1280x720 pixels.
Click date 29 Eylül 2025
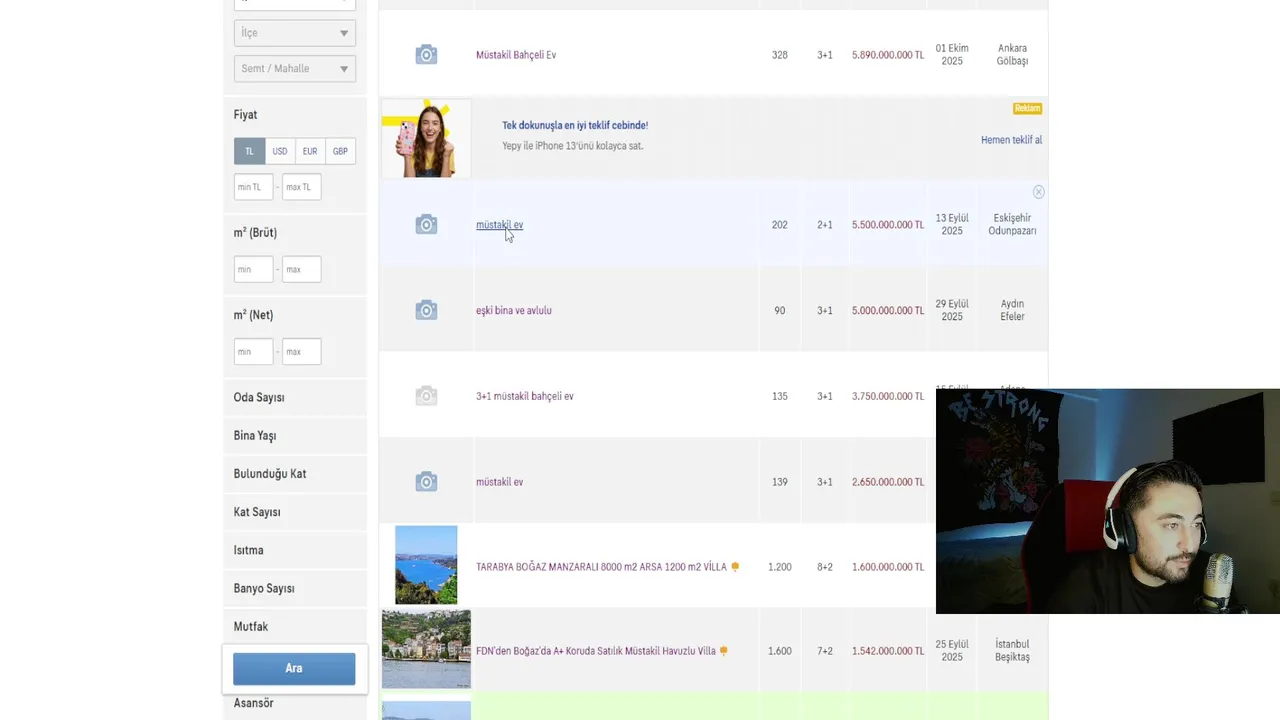[952, 310]
